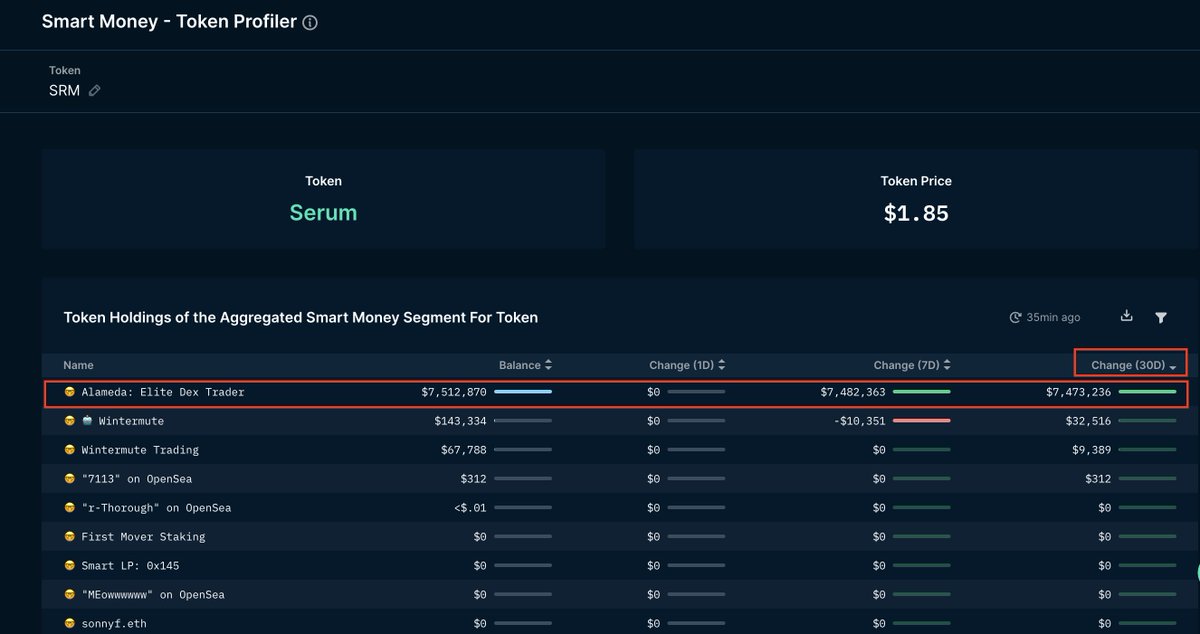
Task: Download the token holdings table
Action: (x=1126, y=316)
